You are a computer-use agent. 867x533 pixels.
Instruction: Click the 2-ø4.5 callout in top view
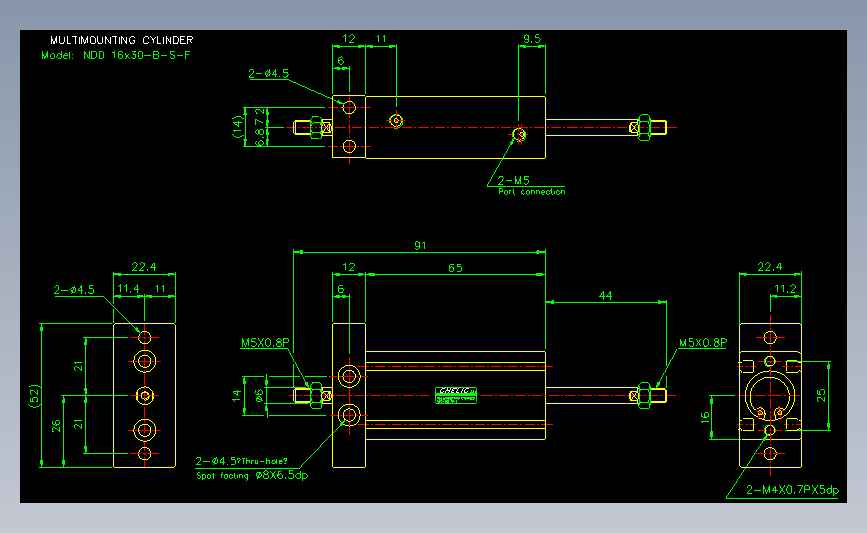pyautogui.click(x=269, y=74)
